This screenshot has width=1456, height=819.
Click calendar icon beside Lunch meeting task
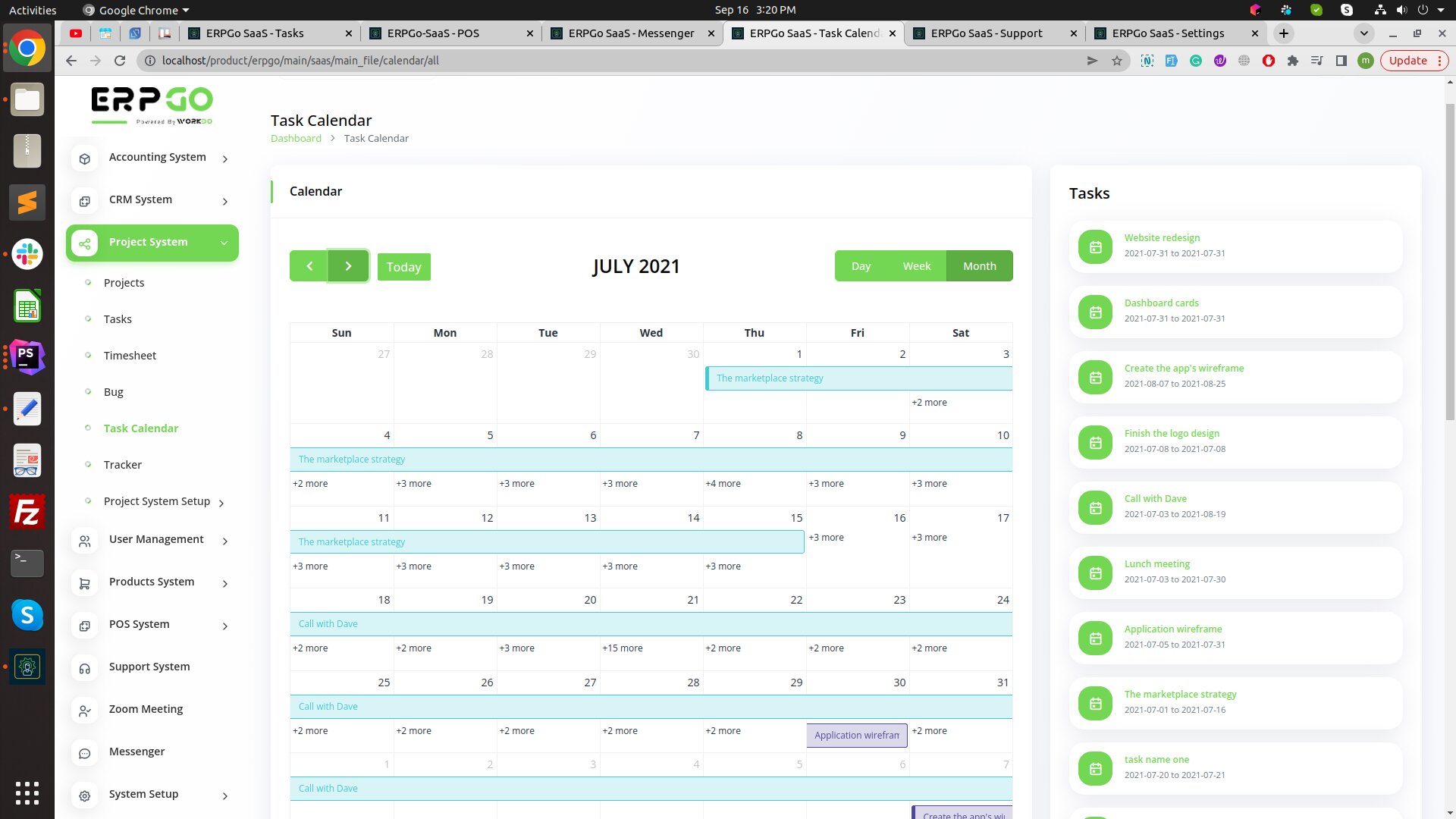click(x=1095, y=573)
